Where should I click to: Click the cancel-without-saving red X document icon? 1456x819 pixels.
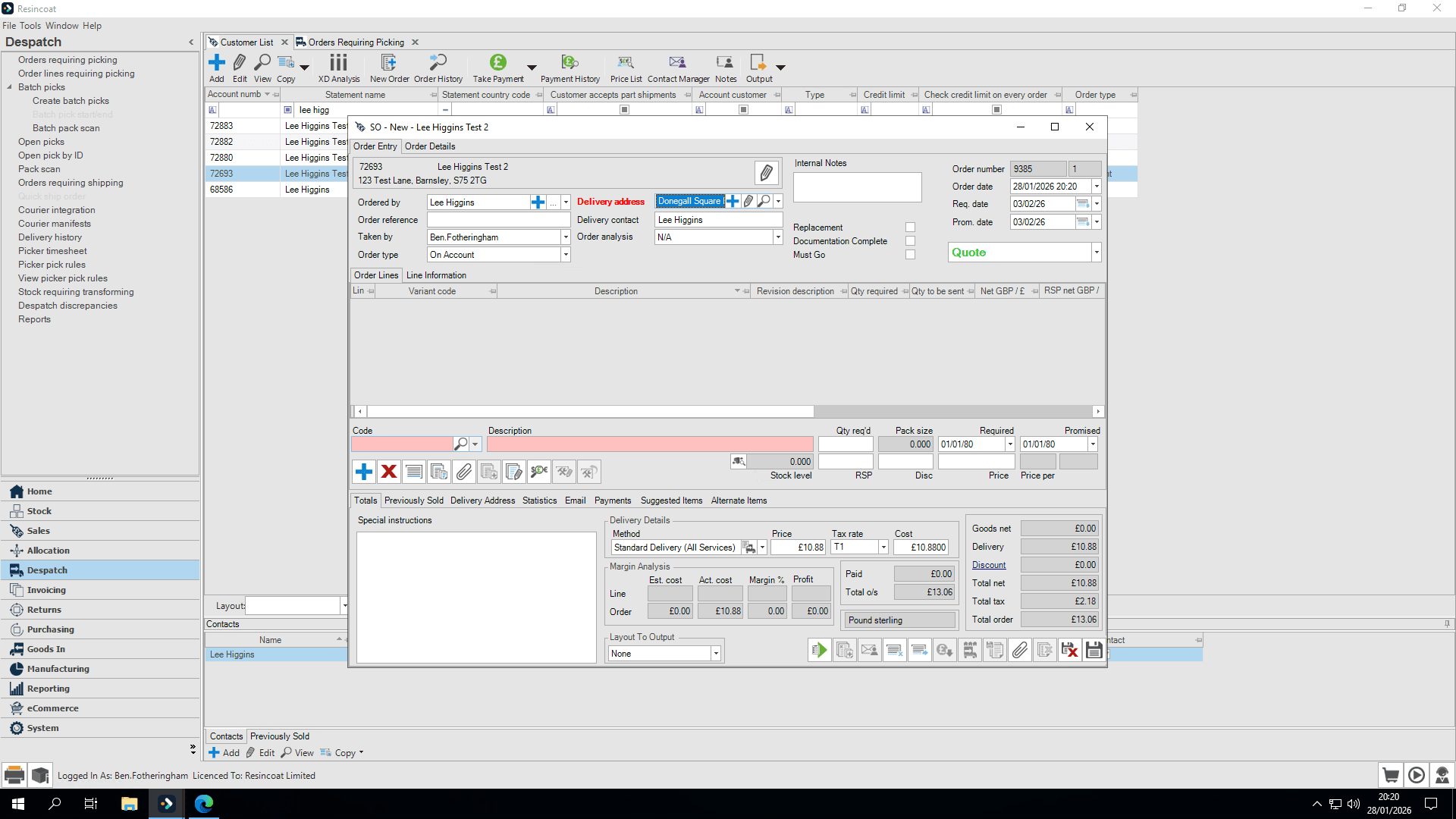pos(1069,650)
